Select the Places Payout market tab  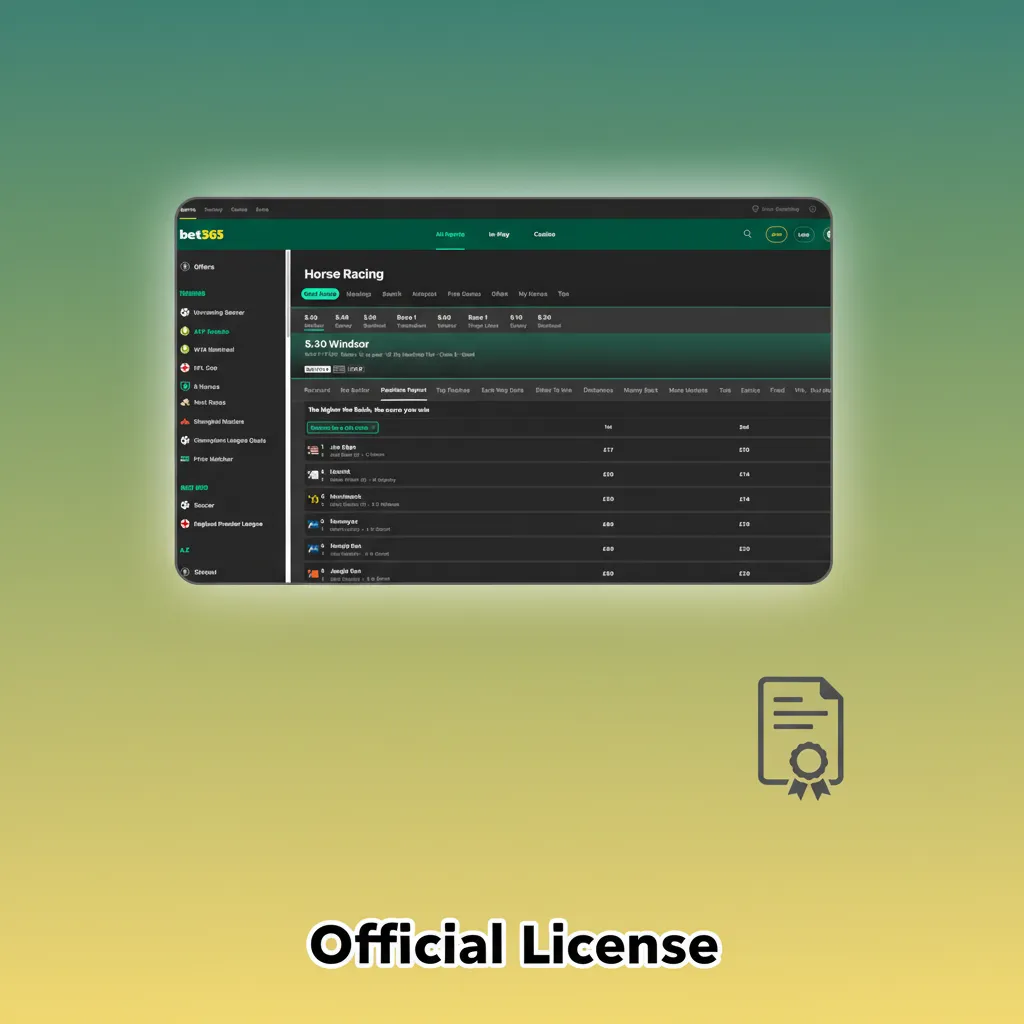coord(404,390)
